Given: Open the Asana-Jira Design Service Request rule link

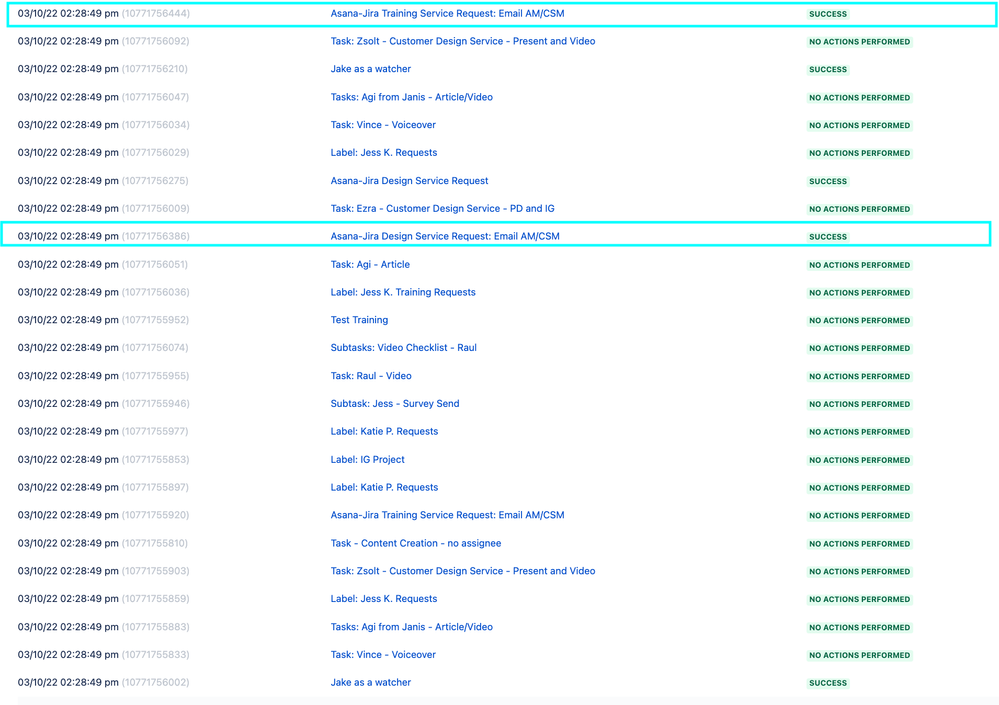Looking at the screenshot, I should 409,181.
